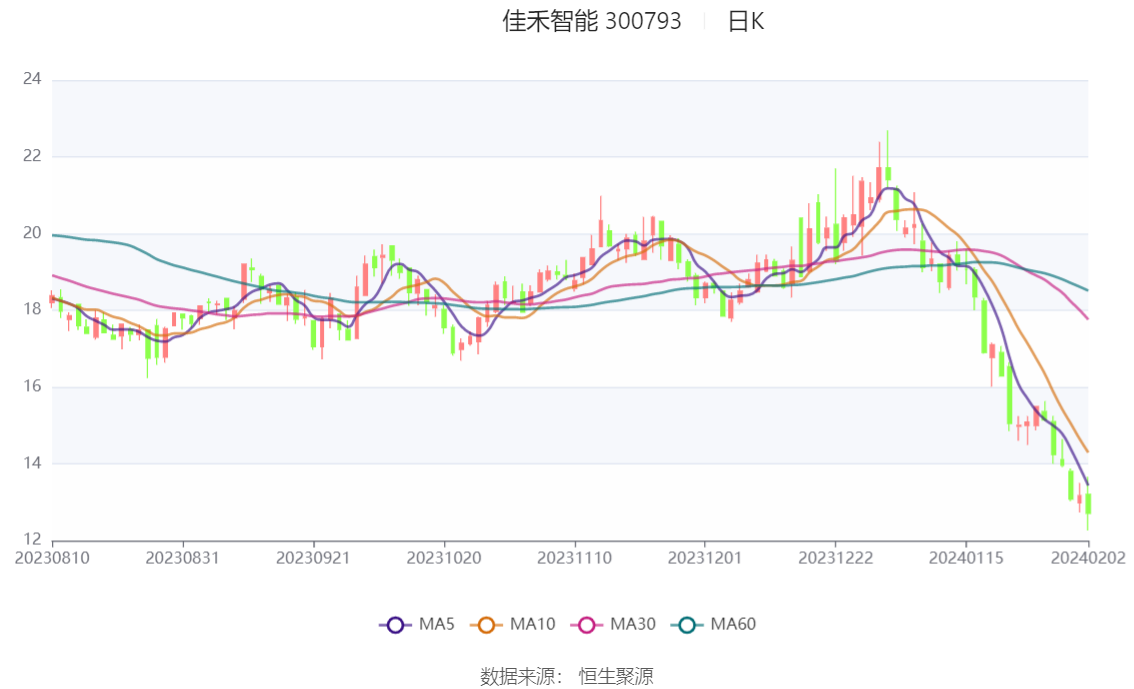Click the y-axis value 18
This screenshot has width=1134, height=689.
[32, 309]
